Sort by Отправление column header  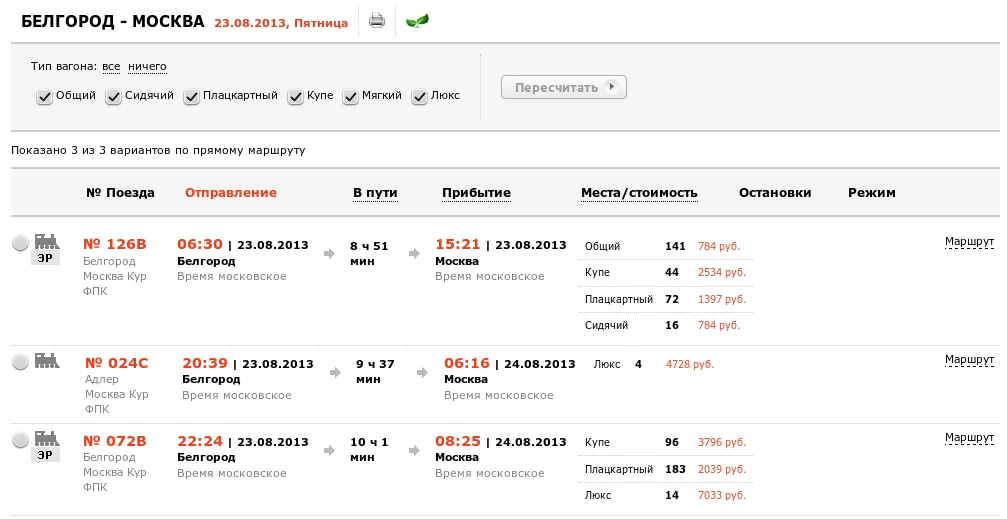230,193
